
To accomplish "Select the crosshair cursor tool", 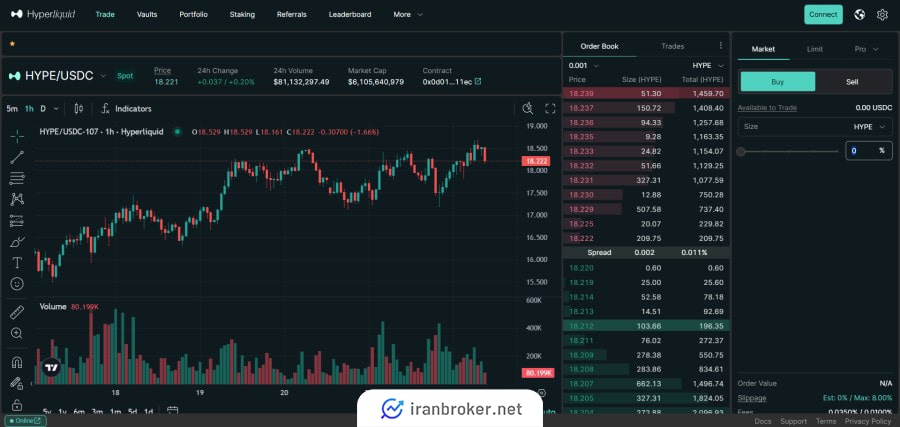I will point(17,136).
